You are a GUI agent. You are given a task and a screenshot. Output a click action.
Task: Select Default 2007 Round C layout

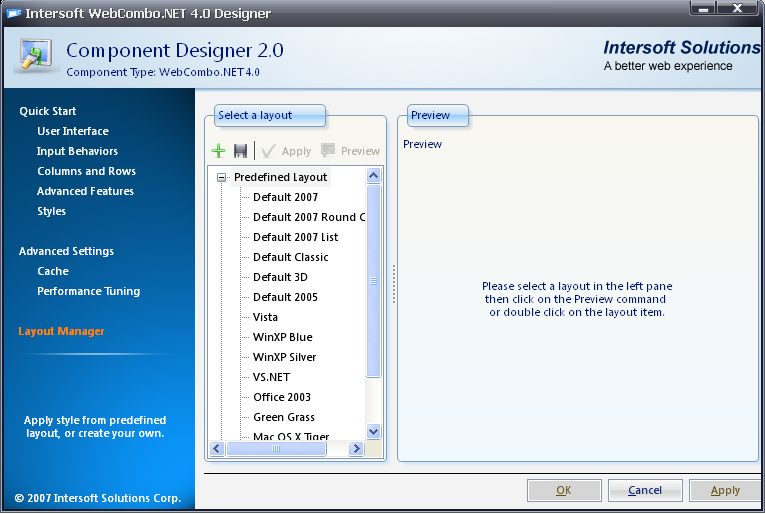pyautogui.click(x=309, y=217)
